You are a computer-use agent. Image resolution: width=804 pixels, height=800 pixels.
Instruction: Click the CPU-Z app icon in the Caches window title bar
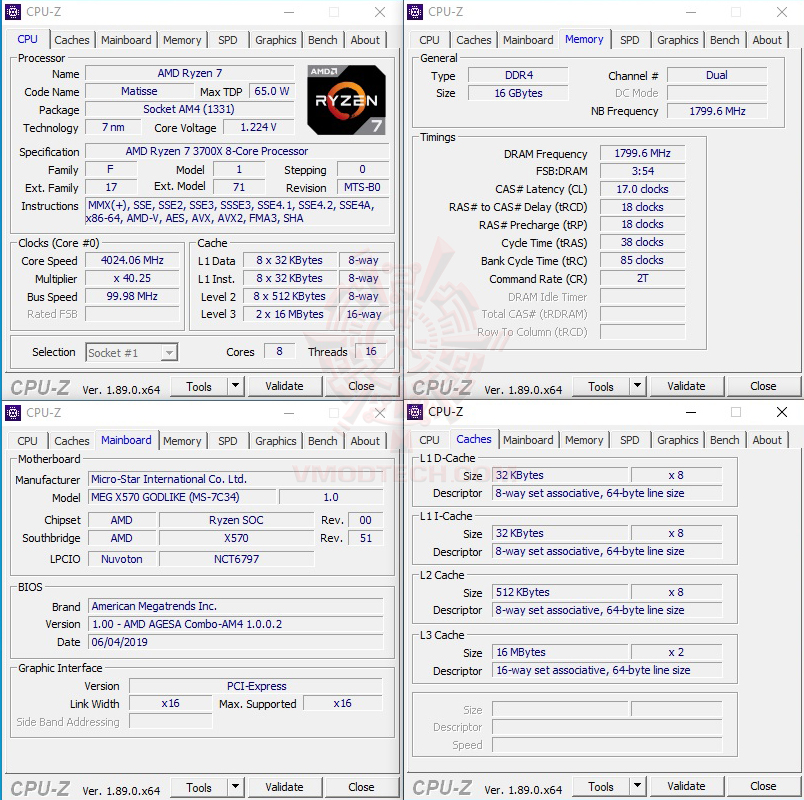pyautogui.click(x=415, y=412)
